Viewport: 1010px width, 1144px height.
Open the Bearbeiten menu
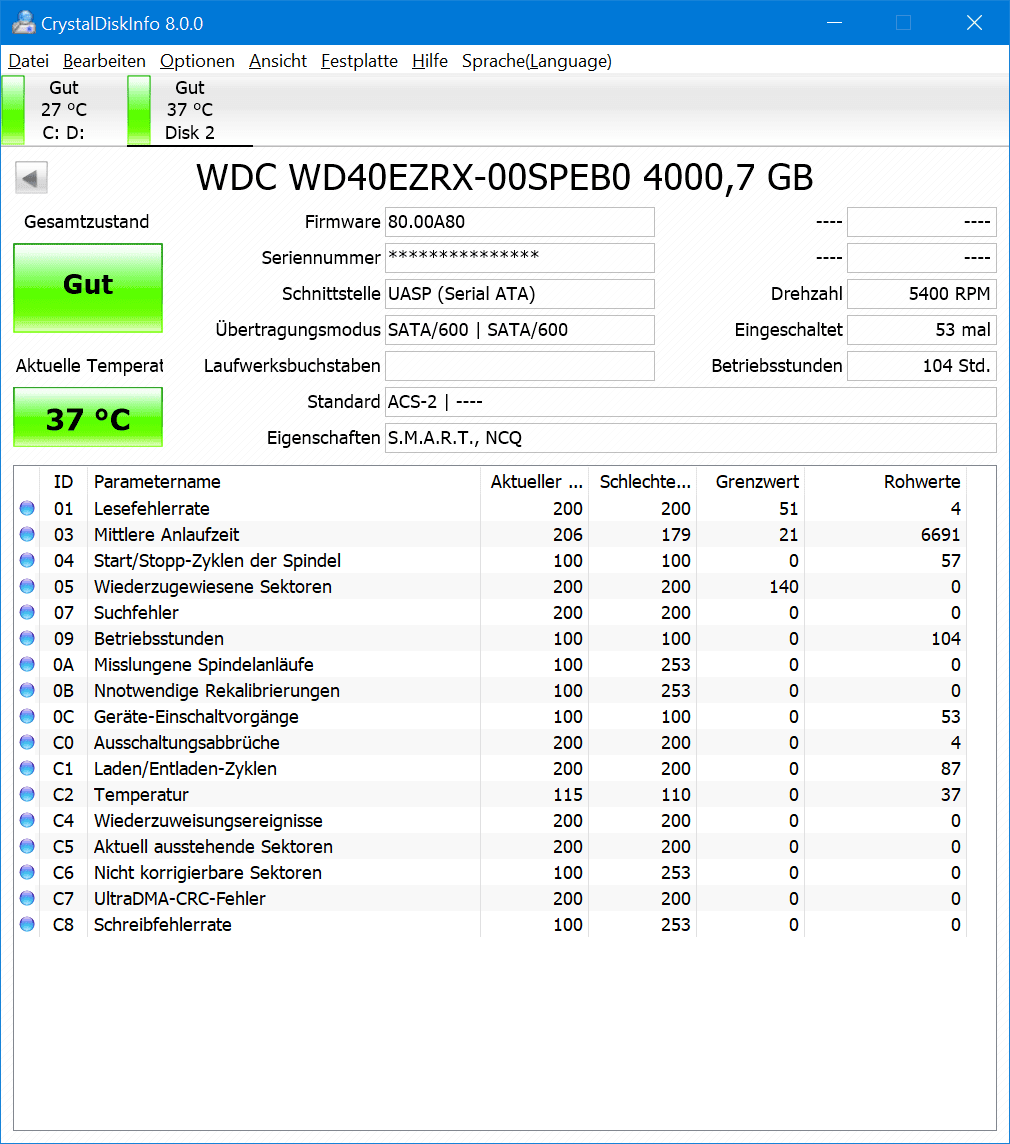coord(104,61)
